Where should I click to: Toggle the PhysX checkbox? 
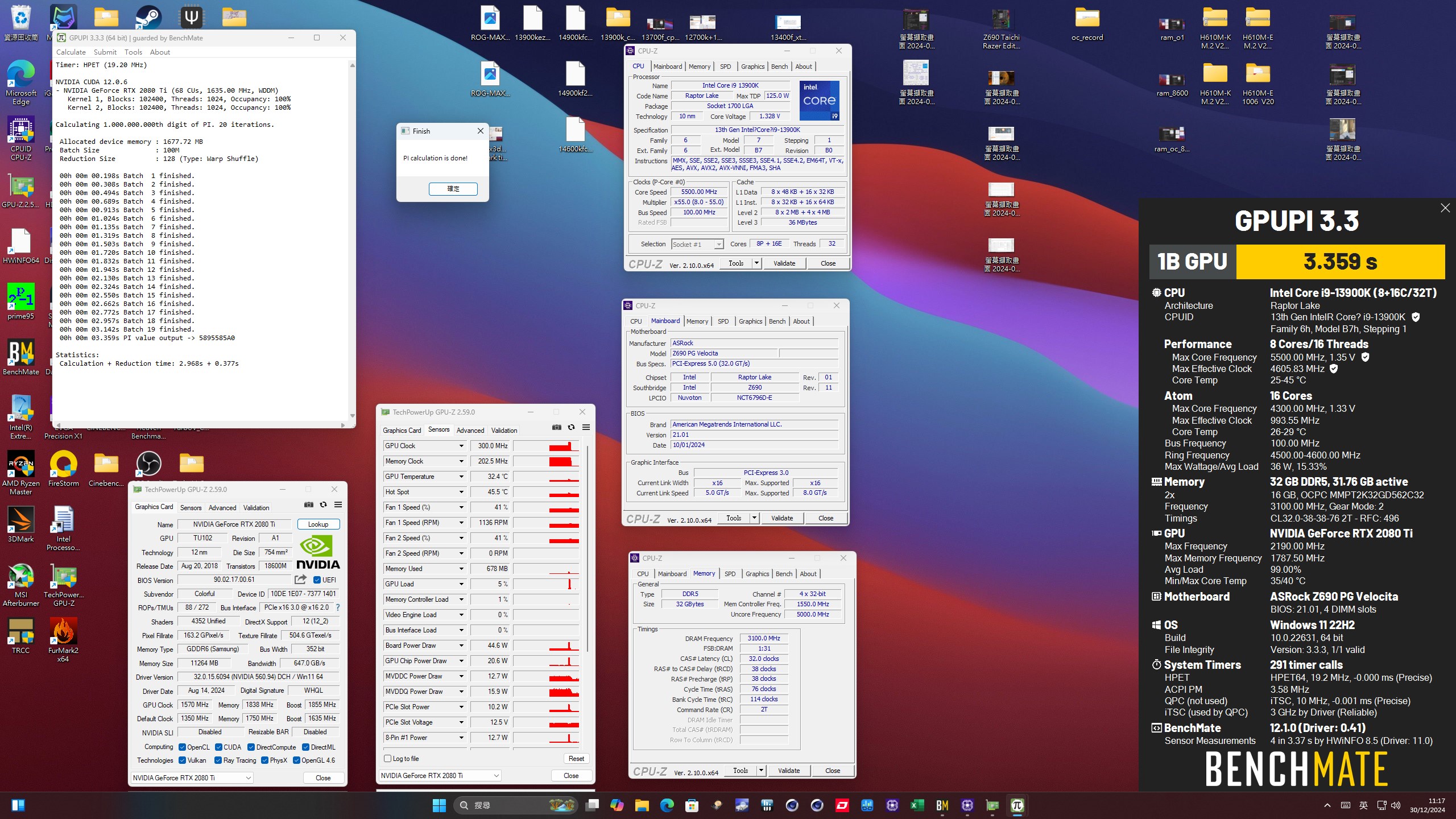(x=264, y=760)
